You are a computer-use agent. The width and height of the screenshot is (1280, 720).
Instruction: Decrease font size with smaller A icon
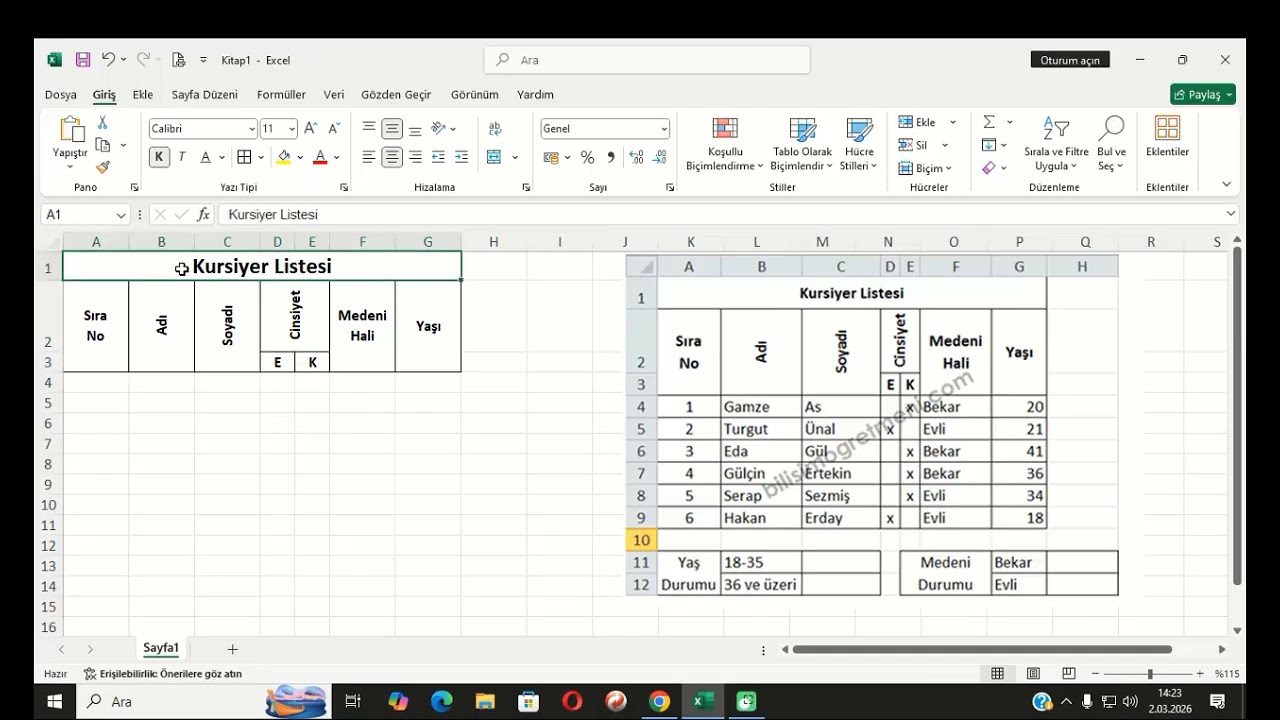(x=334, y=128)
